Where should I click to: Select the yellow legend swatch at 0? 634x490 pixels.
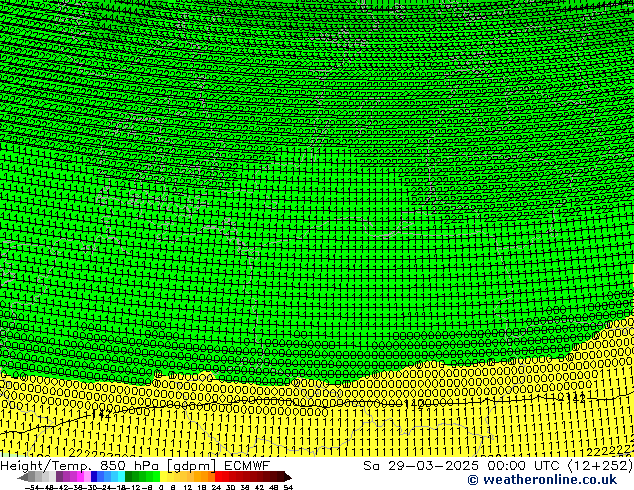point(164,477)
